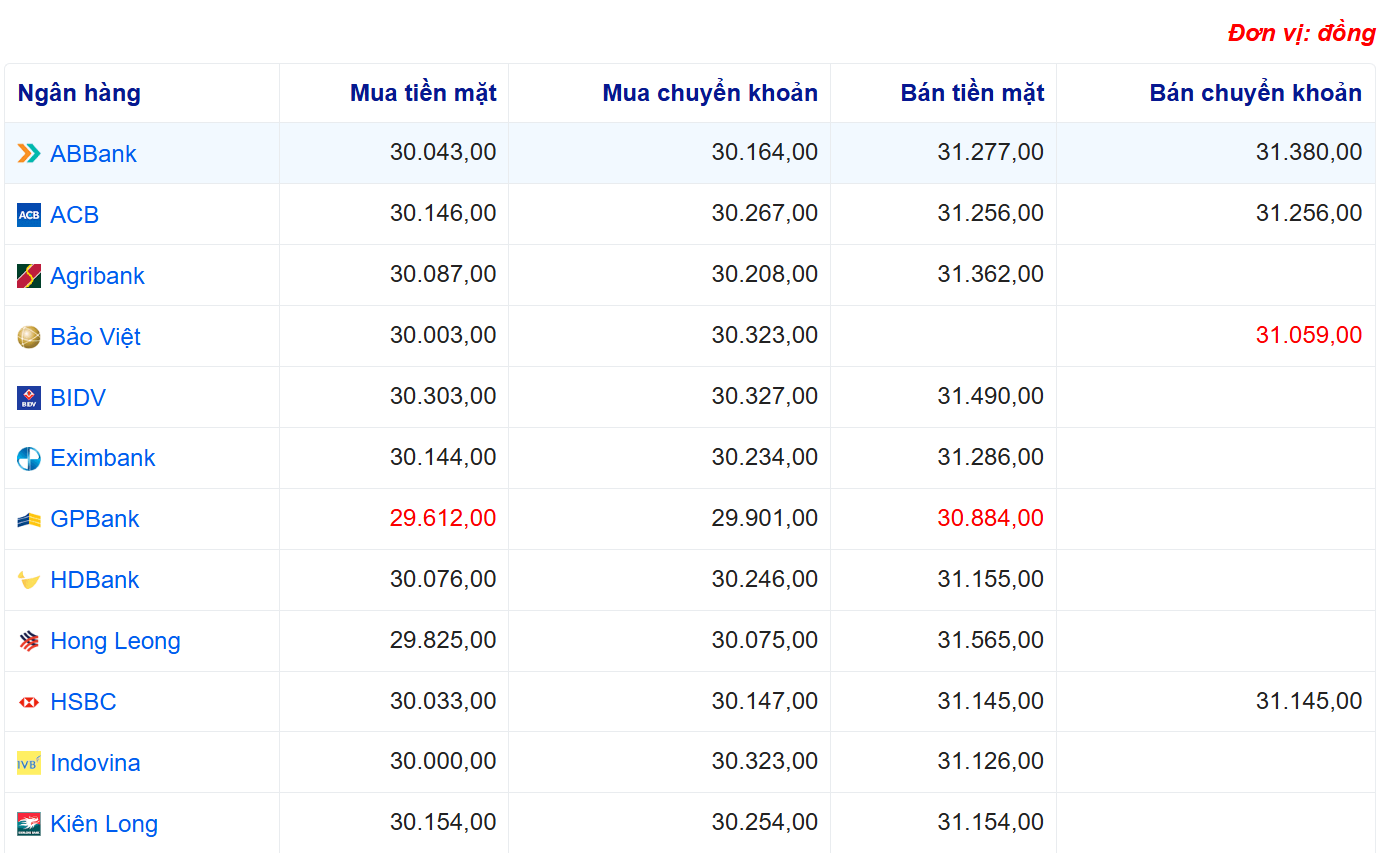This screenshot has height=853, width=1380.
Task: Click the Mua chuyển khoản column header
Action: [710, 93]
